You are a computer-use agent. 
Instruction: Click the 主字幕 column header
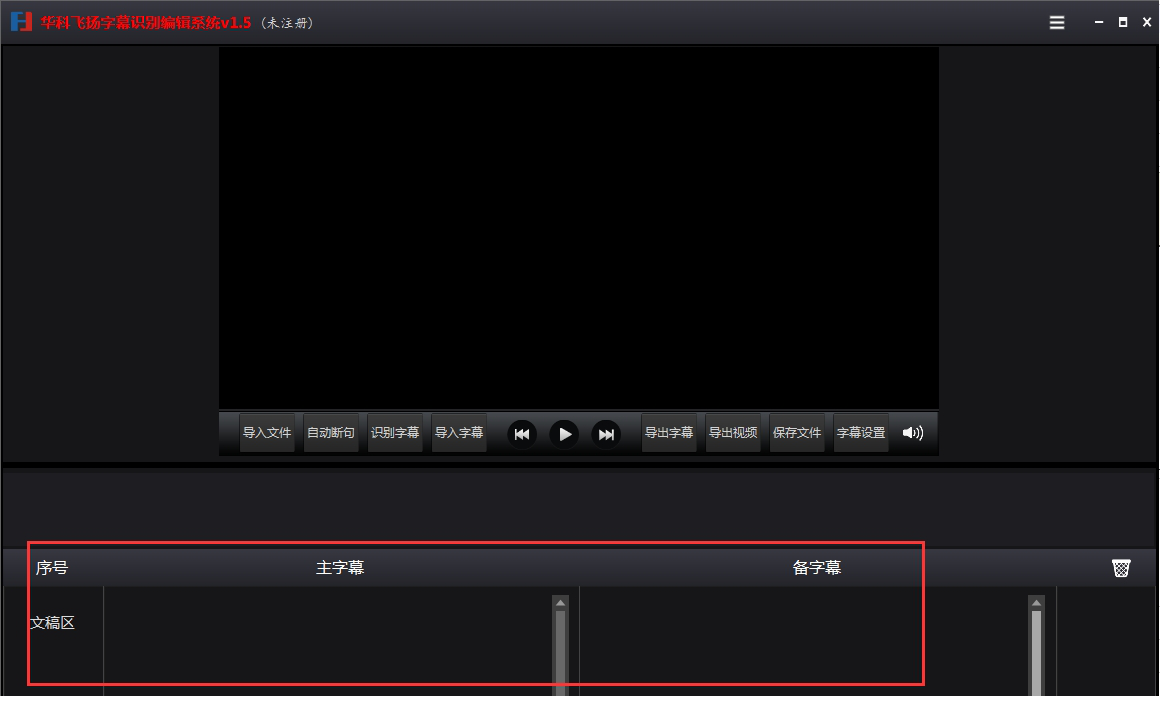pyautogui.click(x=340, y=567)
